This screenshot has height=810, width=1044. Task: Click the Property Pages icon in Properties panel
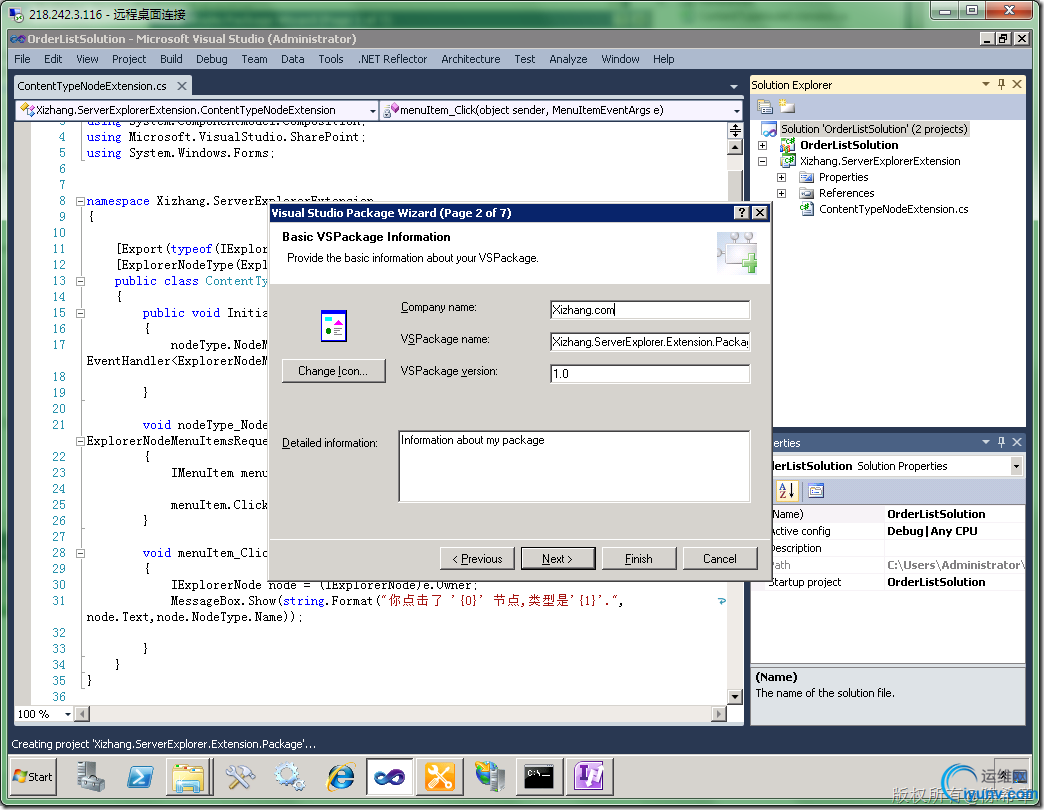tap(816, 491)
